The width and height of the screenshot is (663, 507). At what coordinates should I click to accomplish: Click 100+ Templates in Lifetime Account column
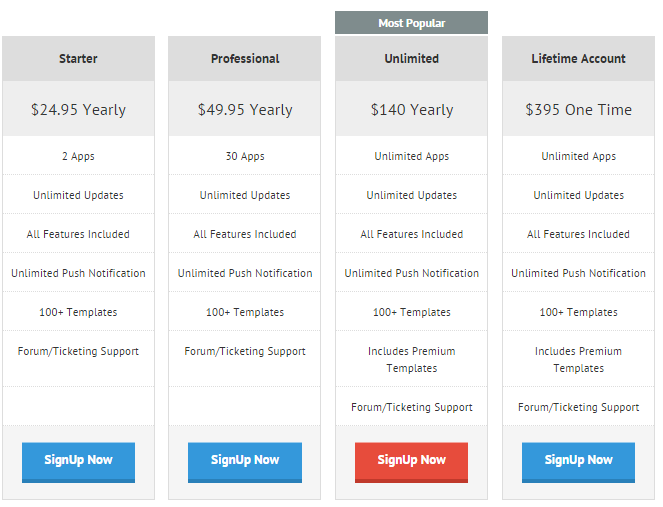578,313
